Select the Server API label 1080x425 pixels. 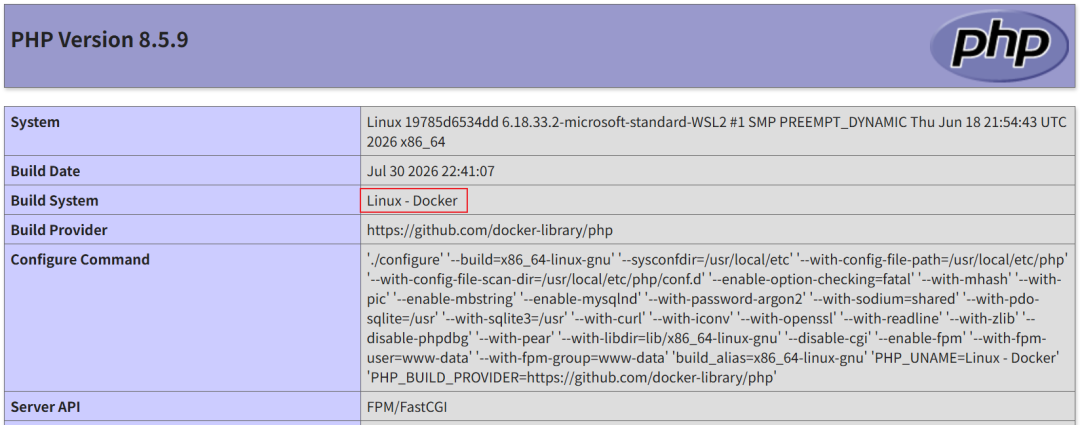[x=45, y=406]
